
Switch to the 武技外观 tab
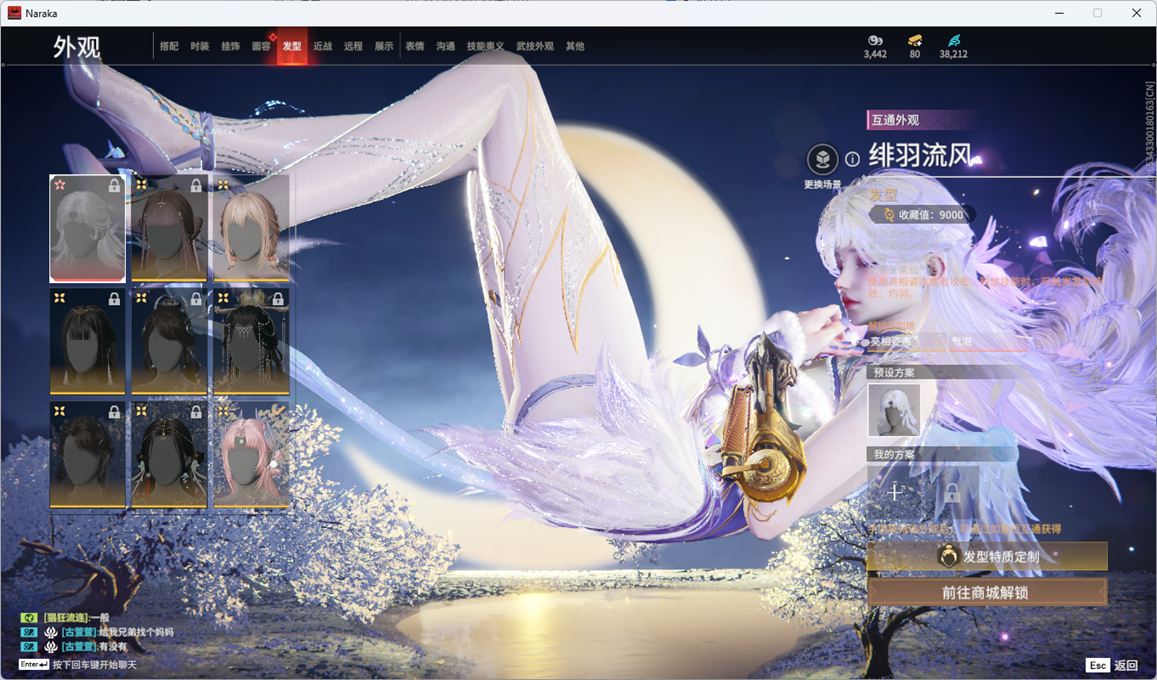(535, 46)
